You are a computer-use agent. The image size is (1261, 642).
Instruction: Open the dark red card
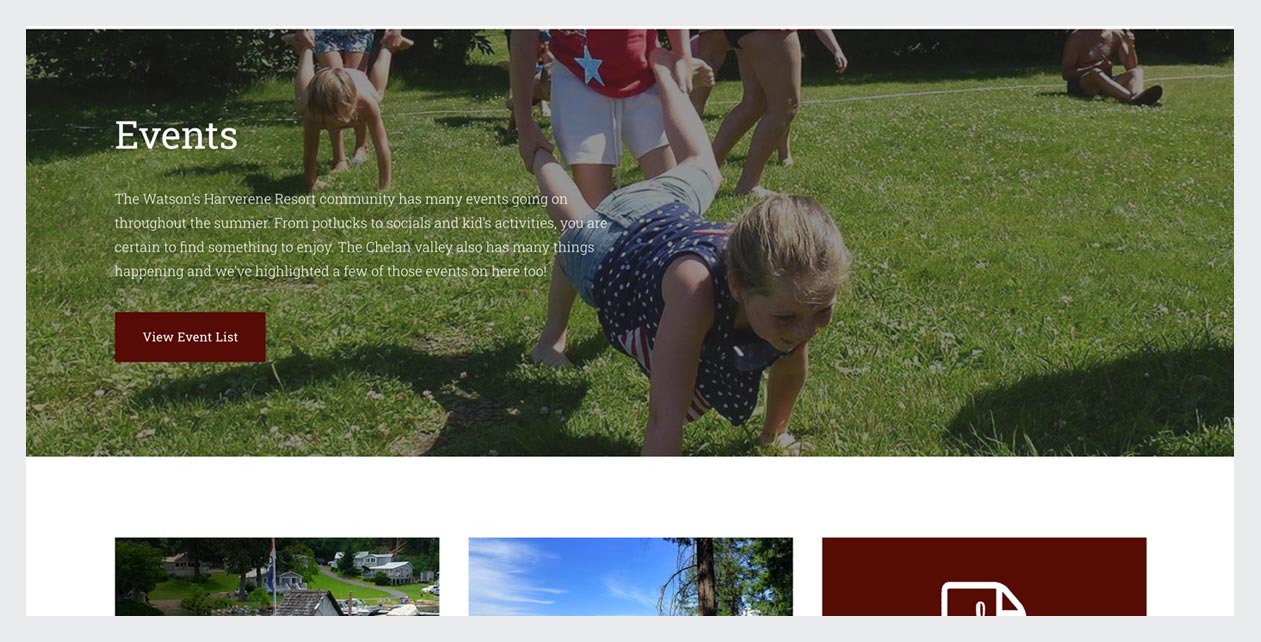(x=984, y=577)
